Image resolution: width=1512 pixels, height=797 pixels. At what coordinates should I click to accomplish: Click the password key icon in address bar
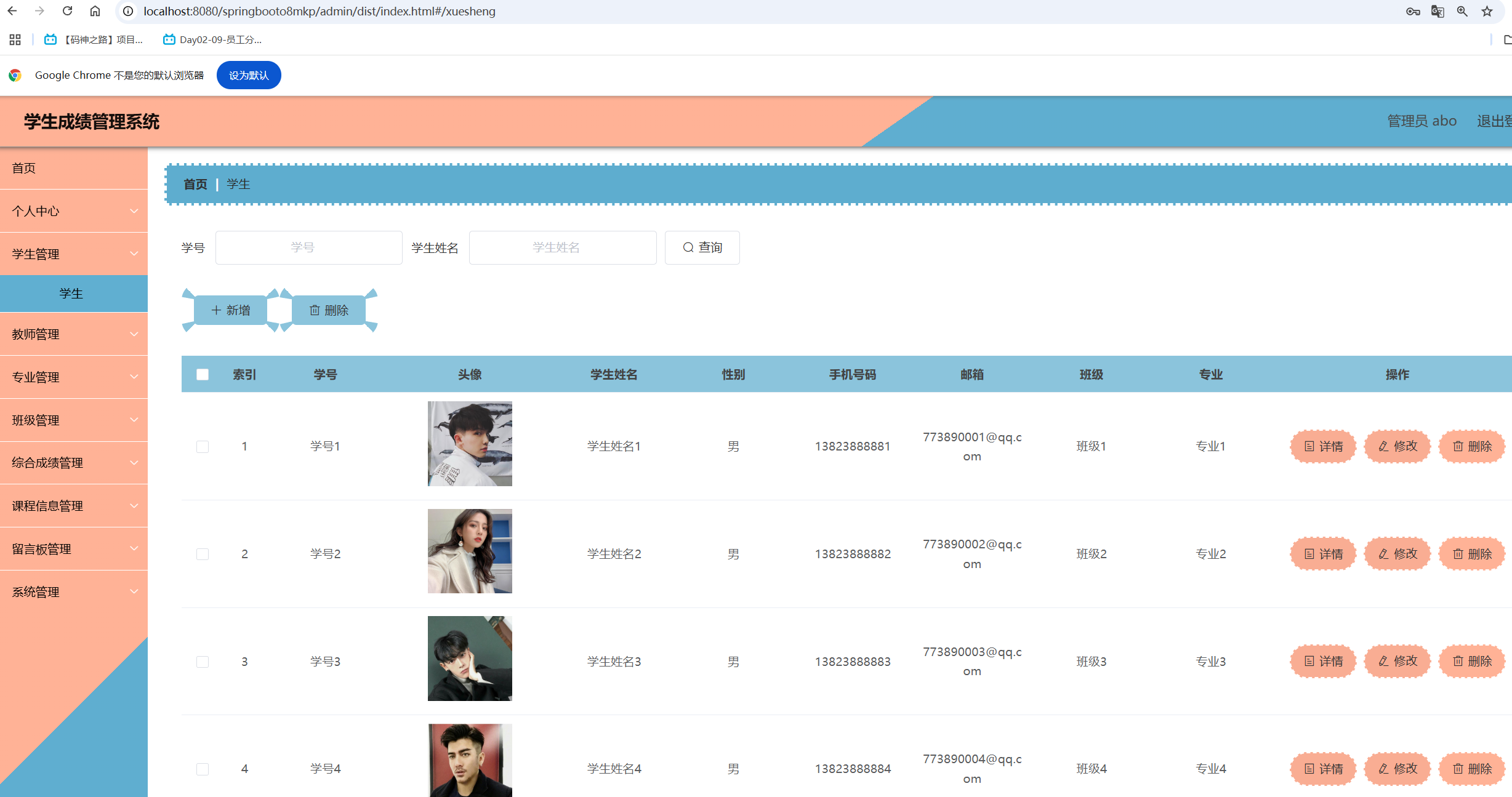(1413, 11)
